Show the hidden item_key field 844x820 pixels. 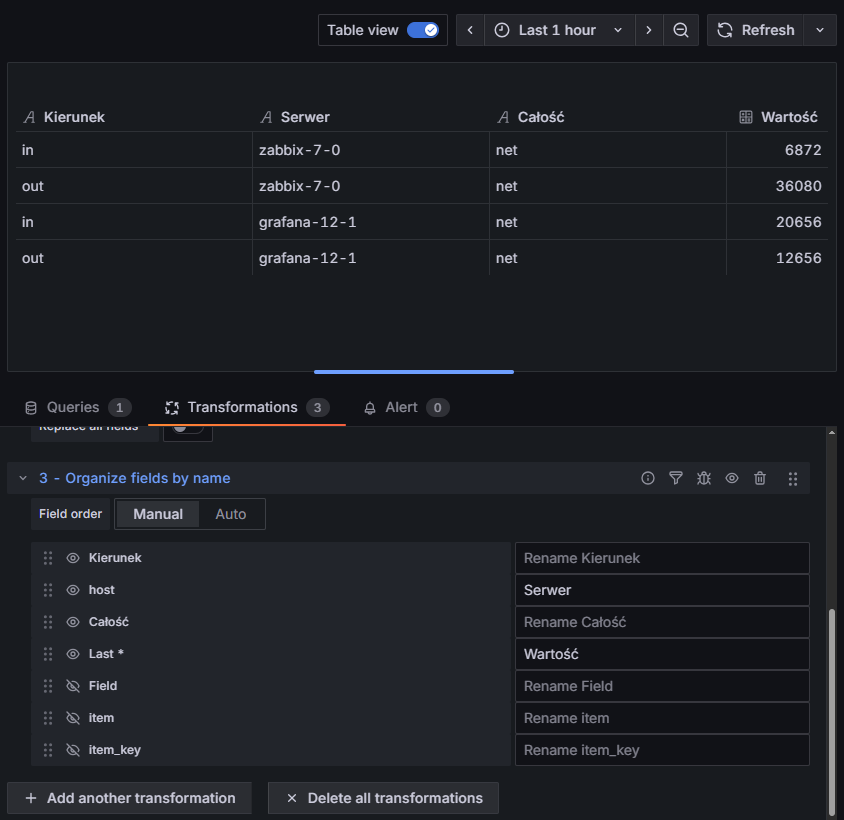[73, 750]
